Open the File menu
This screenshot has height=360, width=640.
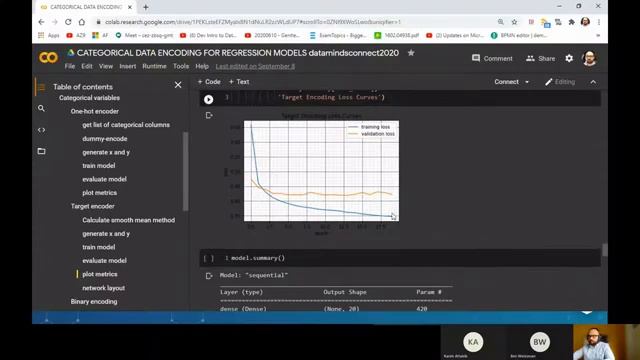pos(70,66)
